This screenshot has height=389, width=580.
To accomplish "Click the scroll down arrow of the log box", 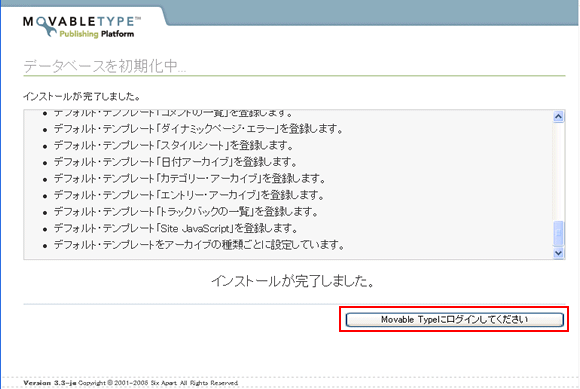I will point(559,253).
